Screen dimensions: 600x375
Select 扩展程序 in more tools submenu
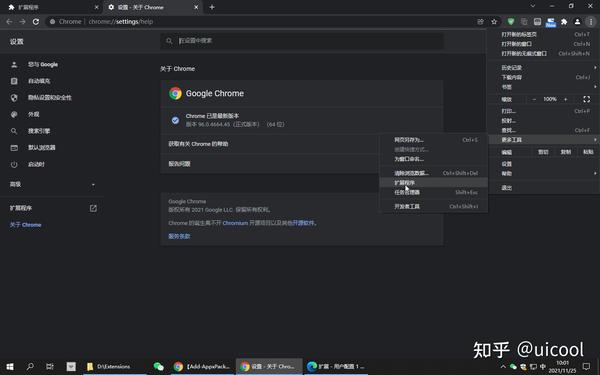point(434,183)
